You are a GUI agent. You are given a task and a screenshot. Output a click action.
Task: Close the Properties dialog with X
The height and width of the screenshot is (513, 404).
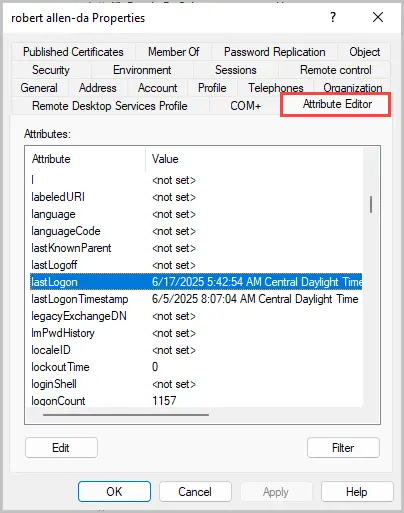378,17
